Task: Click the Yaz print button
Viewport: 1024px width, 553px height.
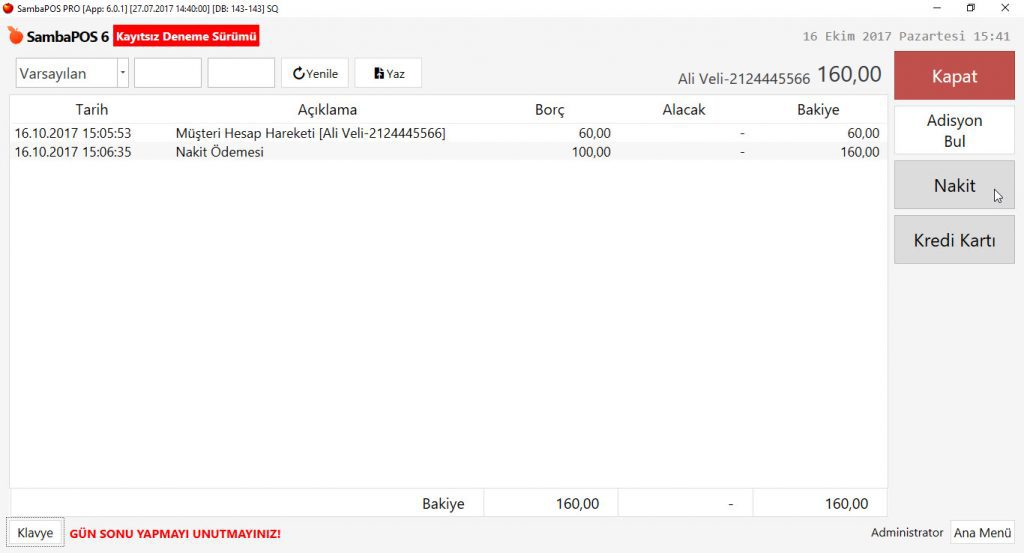Action: [388, 73]
